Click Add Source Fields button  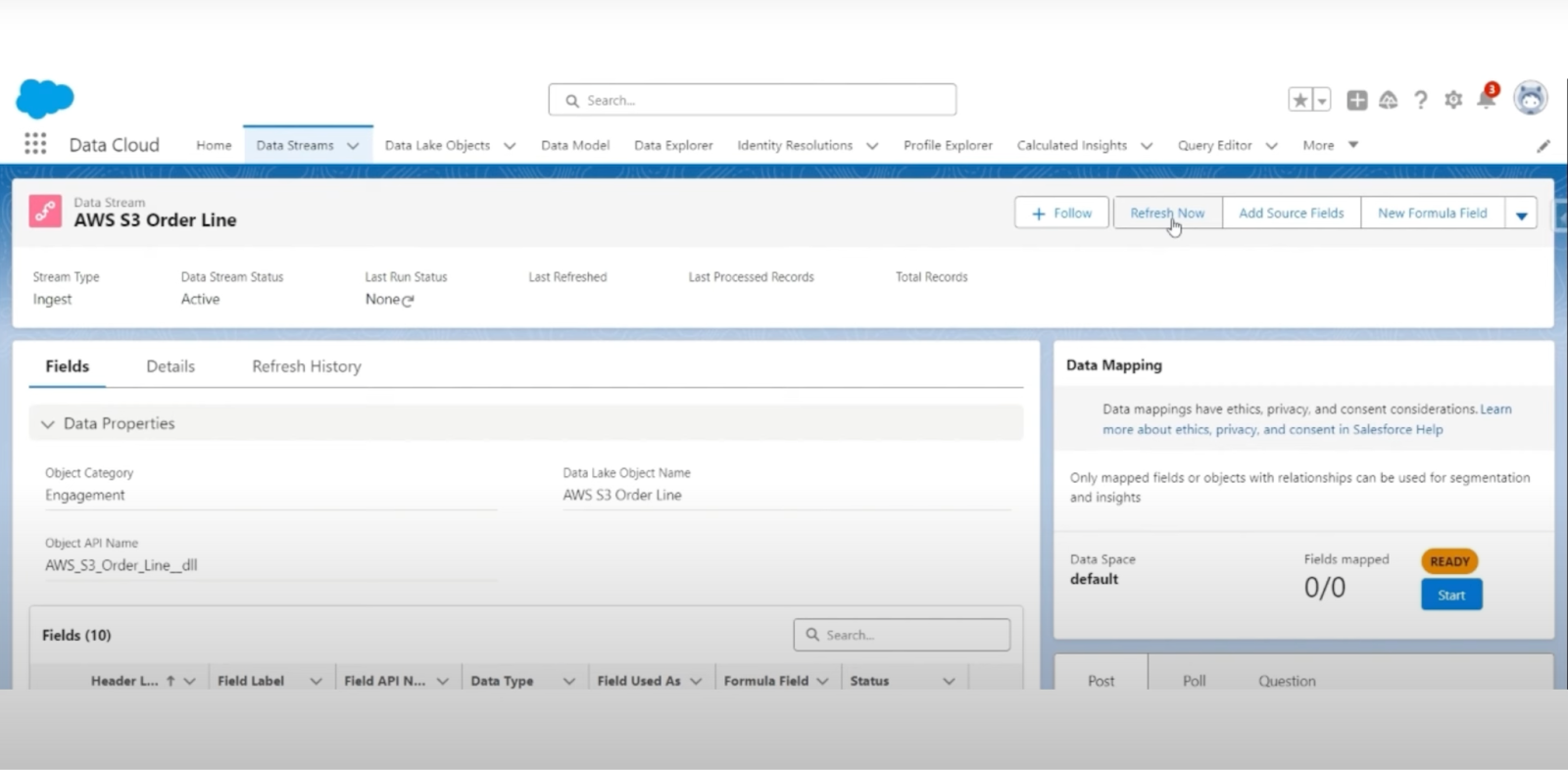click(1292, 213)
